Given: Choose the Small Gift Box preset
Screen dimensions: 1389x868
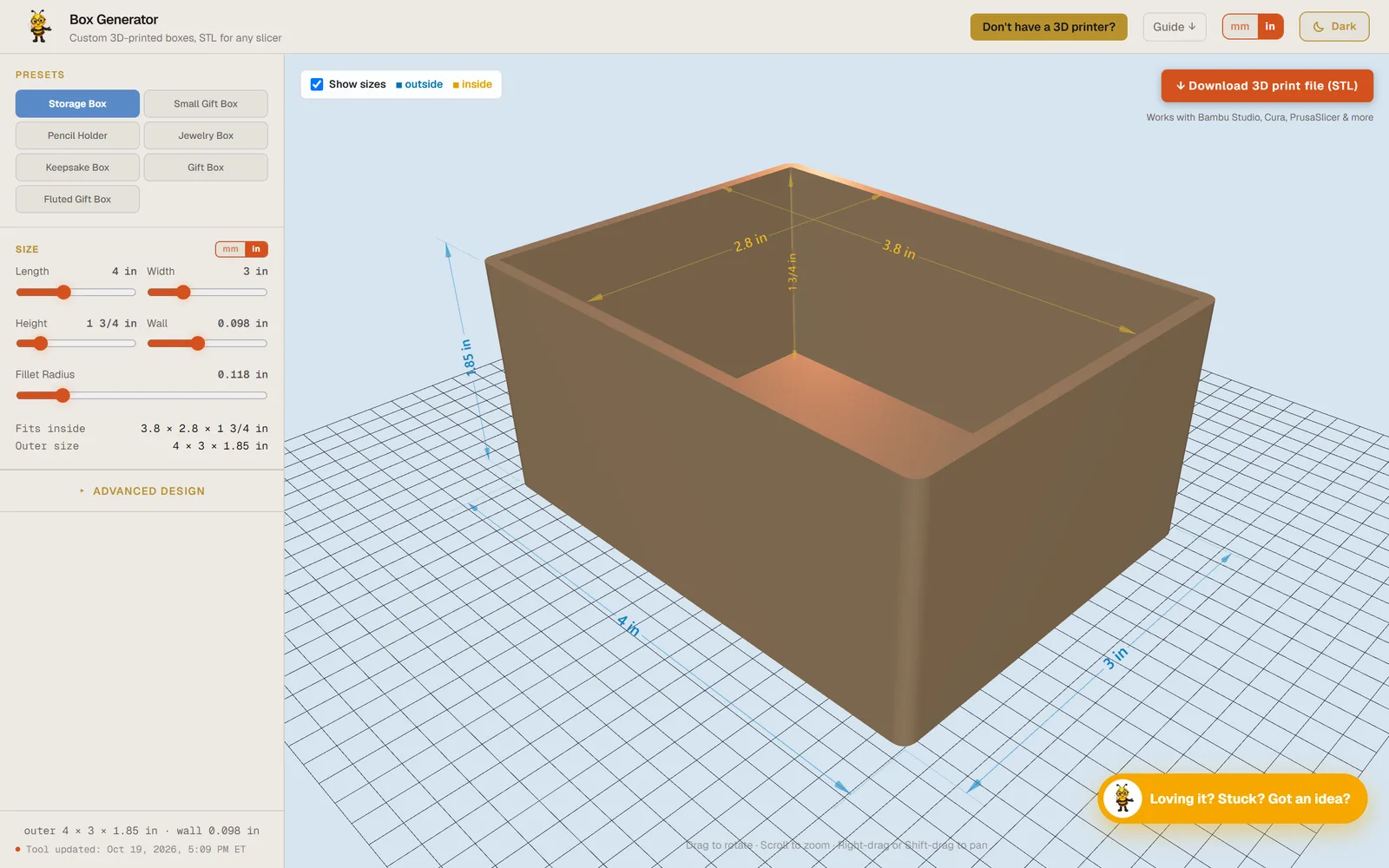Looking at the screenshot, I should (206, 103).
